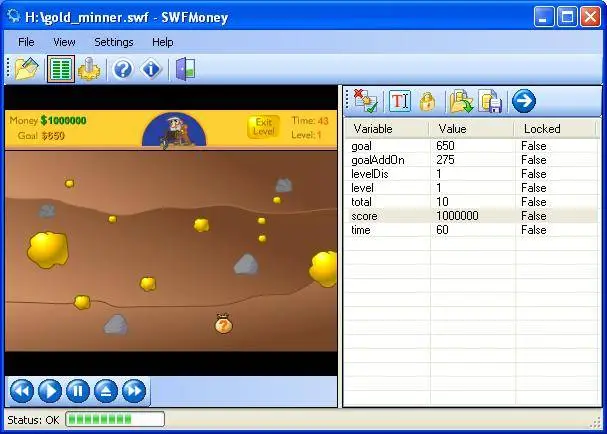The image size is (607, 434).
Task: Click the Locked column header
Action: pos(555,129)
